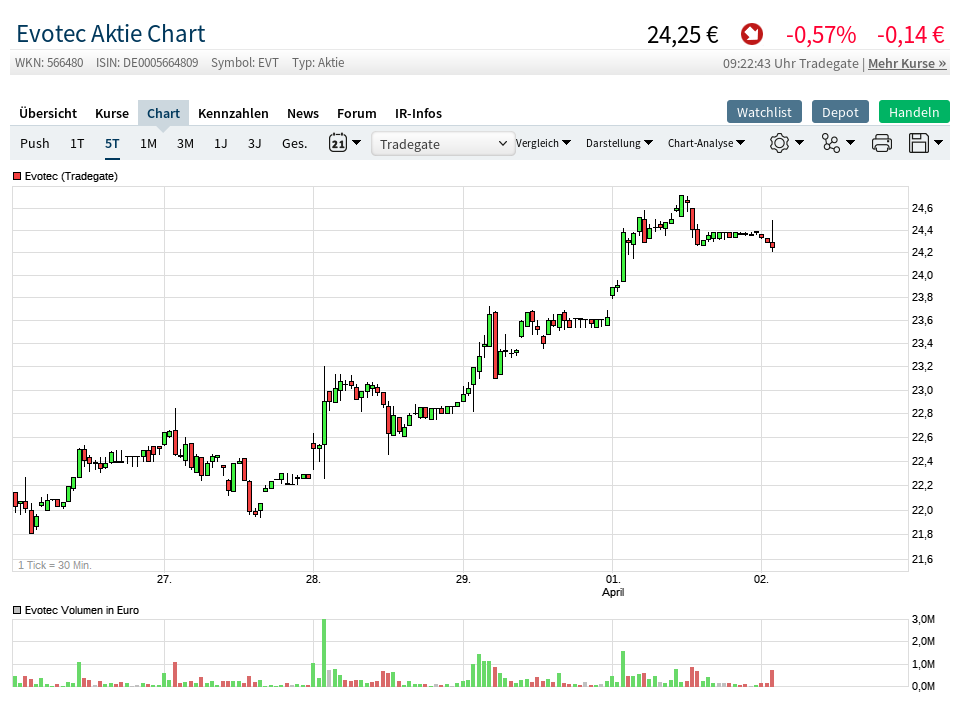Expand the Chart-Analyse dropdown
Viewport: 965px width, 710px height.
(x=706, y=143)
